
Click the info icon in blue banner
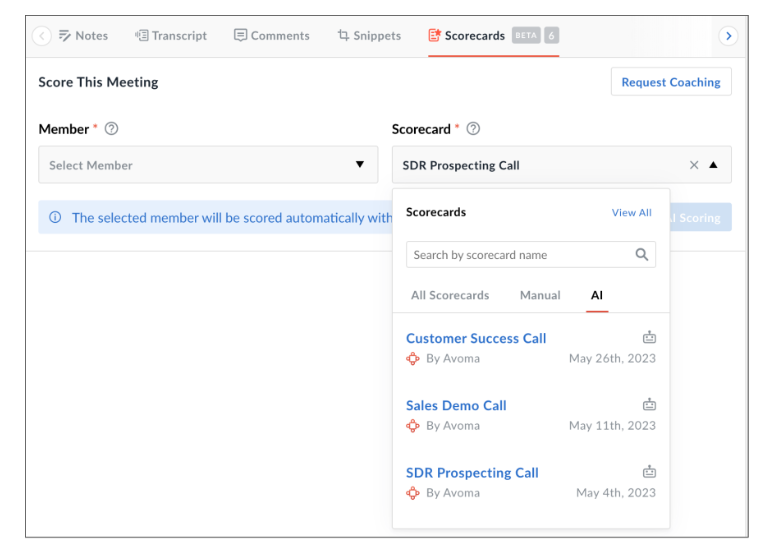click(55, 217)
